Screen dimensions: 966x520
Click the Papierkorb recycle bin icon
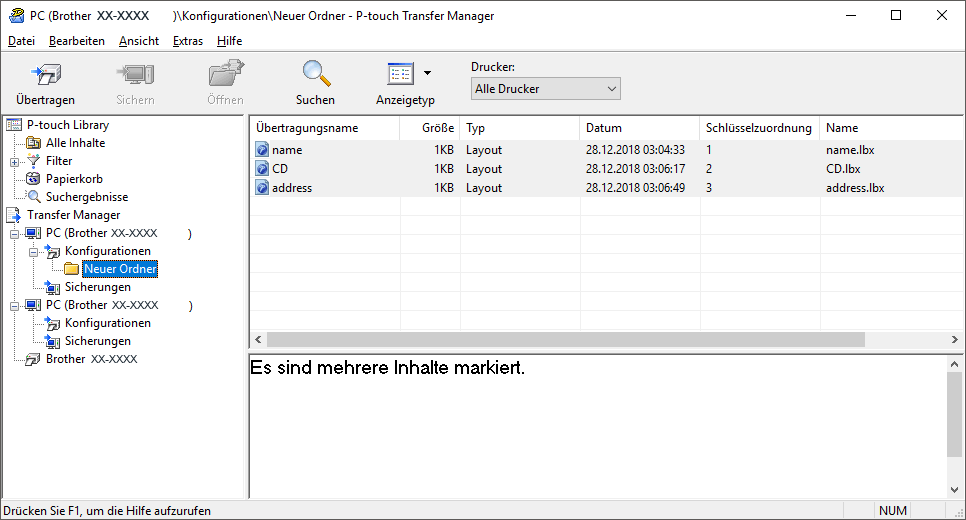[33, 179]
